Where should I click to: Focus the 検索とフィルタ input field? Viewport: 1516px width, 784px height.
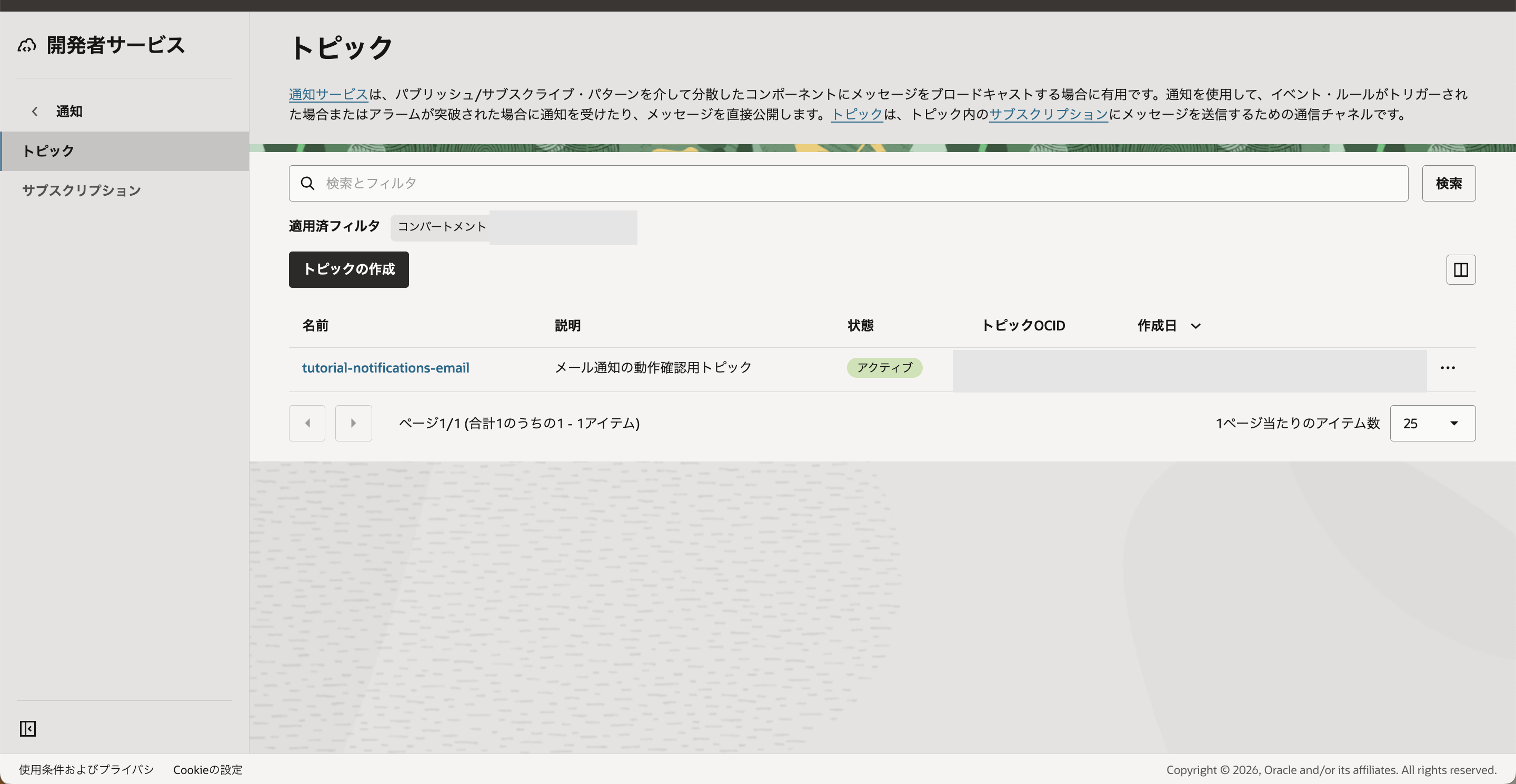(848, 184)
